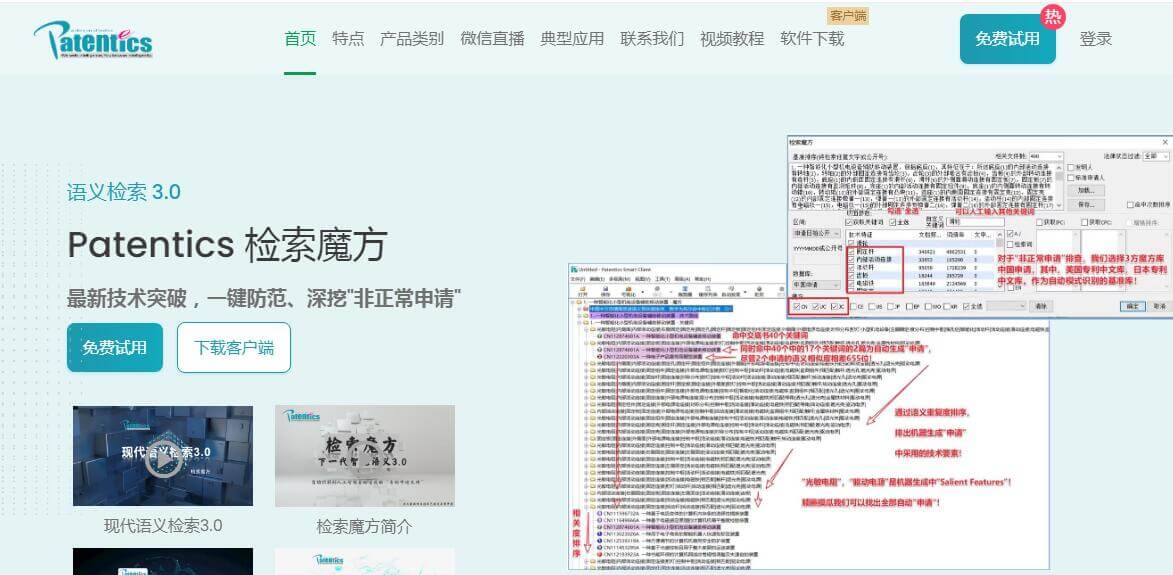Viewport: 1173px width, 575px height.
Task: Select the 软件下载 nav item
Action: point(812,39)
